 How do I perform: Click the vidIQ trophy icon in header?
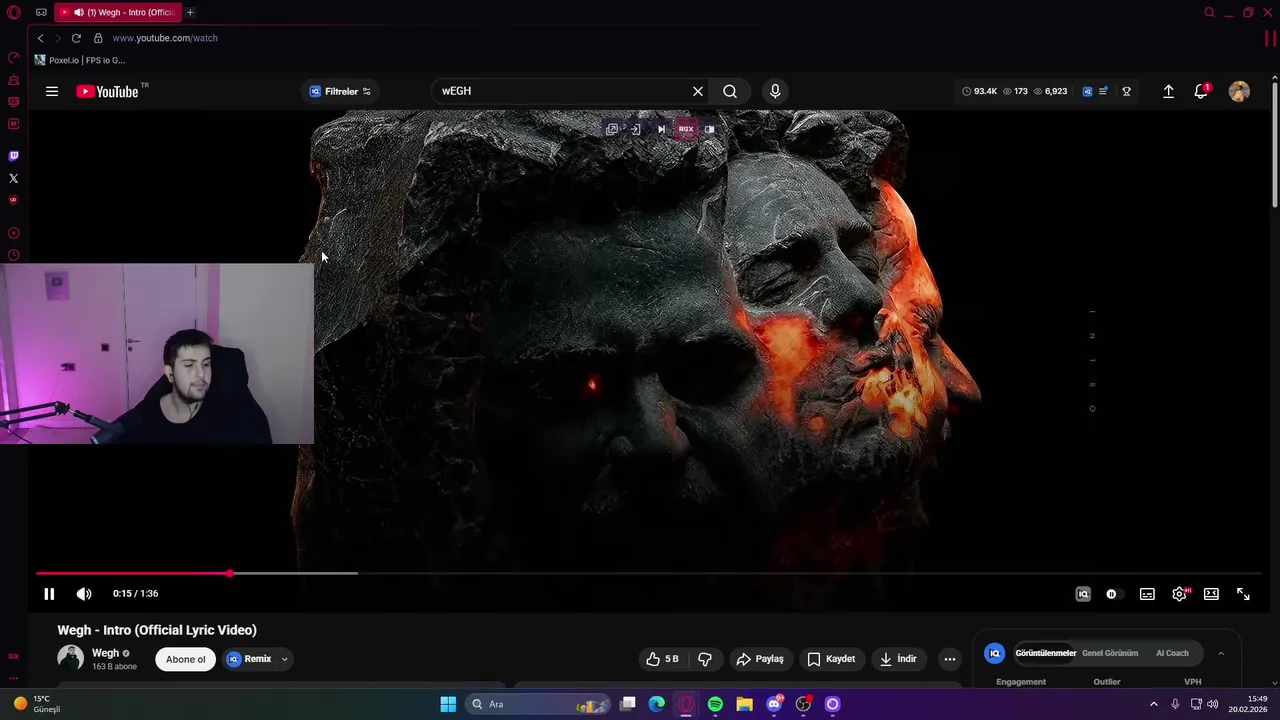tap(1126, 91)
